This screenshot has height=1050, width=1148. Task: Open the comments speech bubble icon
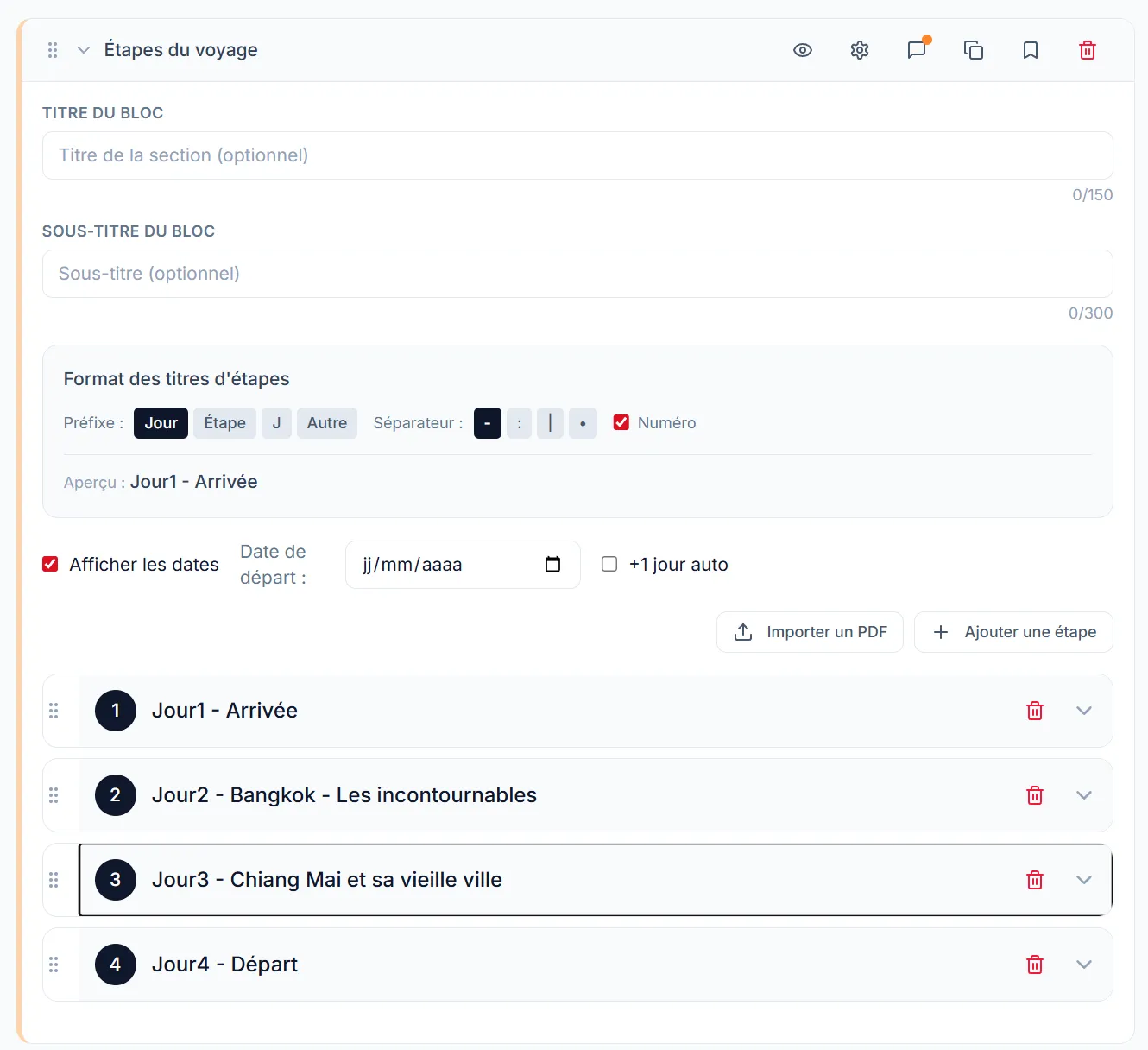click(x=916, y=50)
